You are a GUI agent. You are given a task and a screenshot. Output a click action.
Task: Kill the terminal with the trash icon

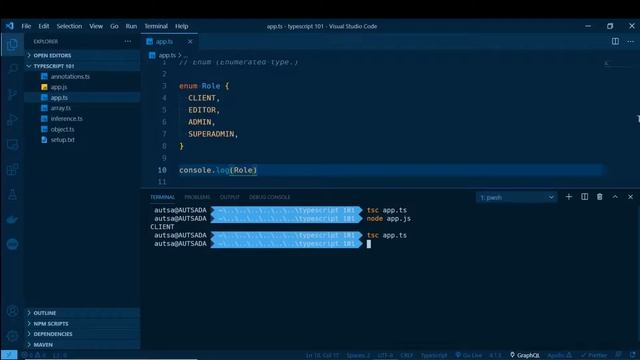[600, 197]
